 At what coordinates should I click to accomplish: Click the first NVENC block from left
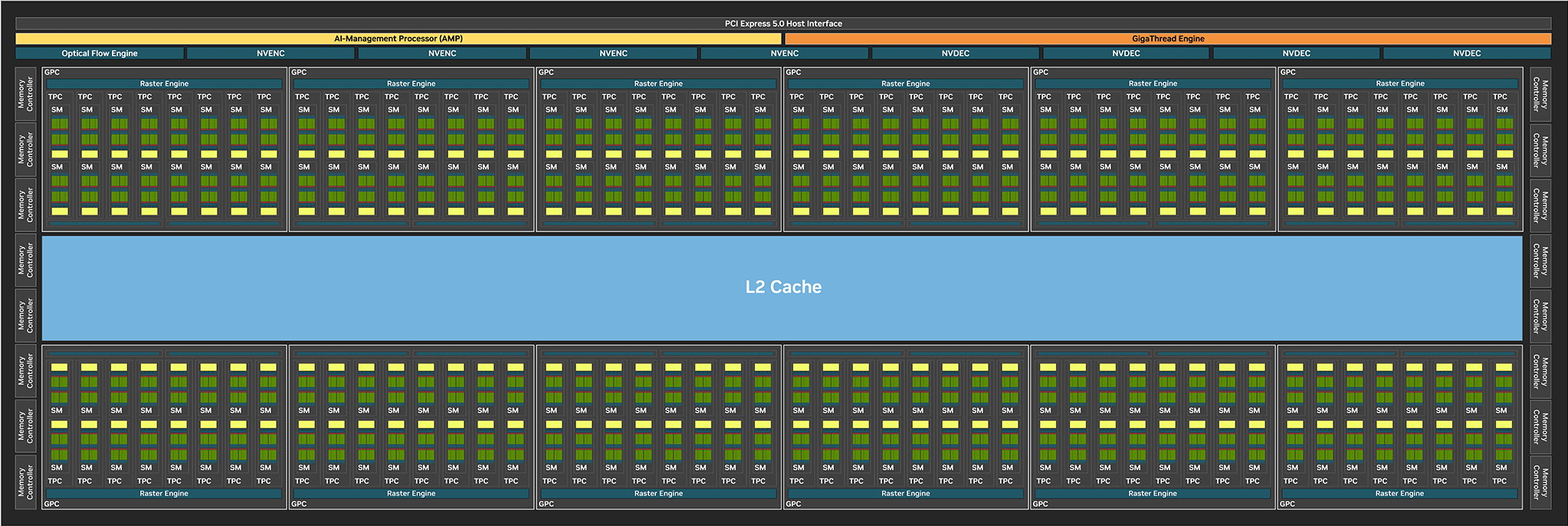tap(271, 54)
